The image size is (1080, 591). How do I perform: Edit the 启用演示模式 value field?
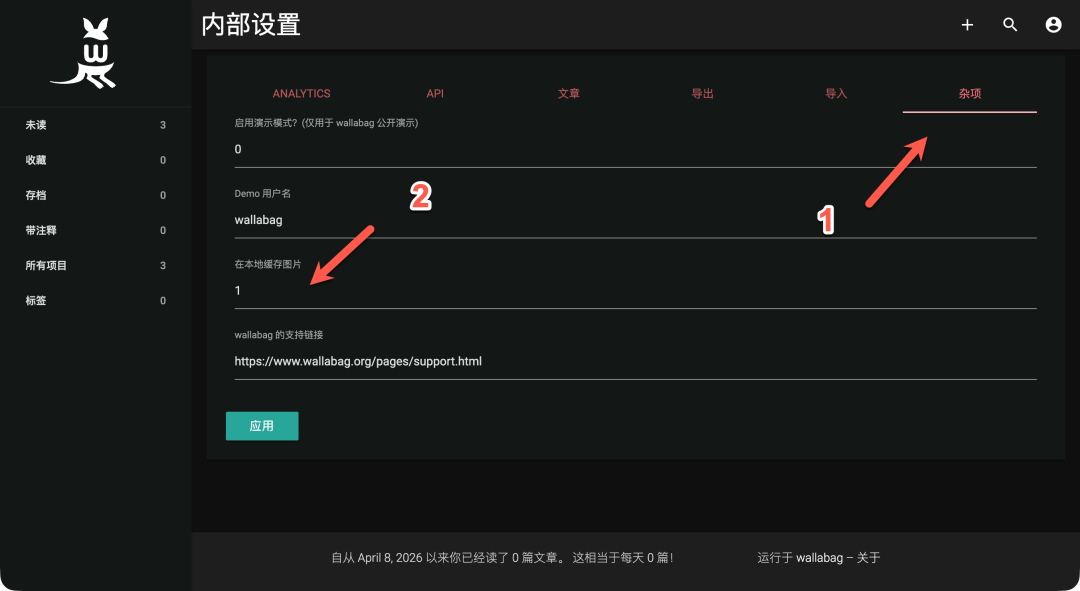(635, 149)
